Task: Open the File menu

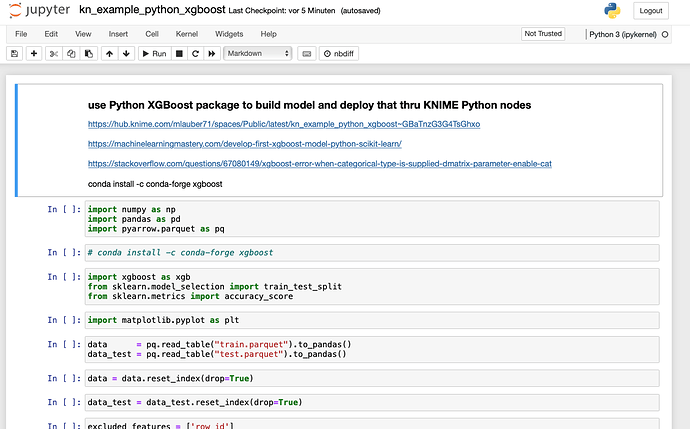Action: (21, 34)
